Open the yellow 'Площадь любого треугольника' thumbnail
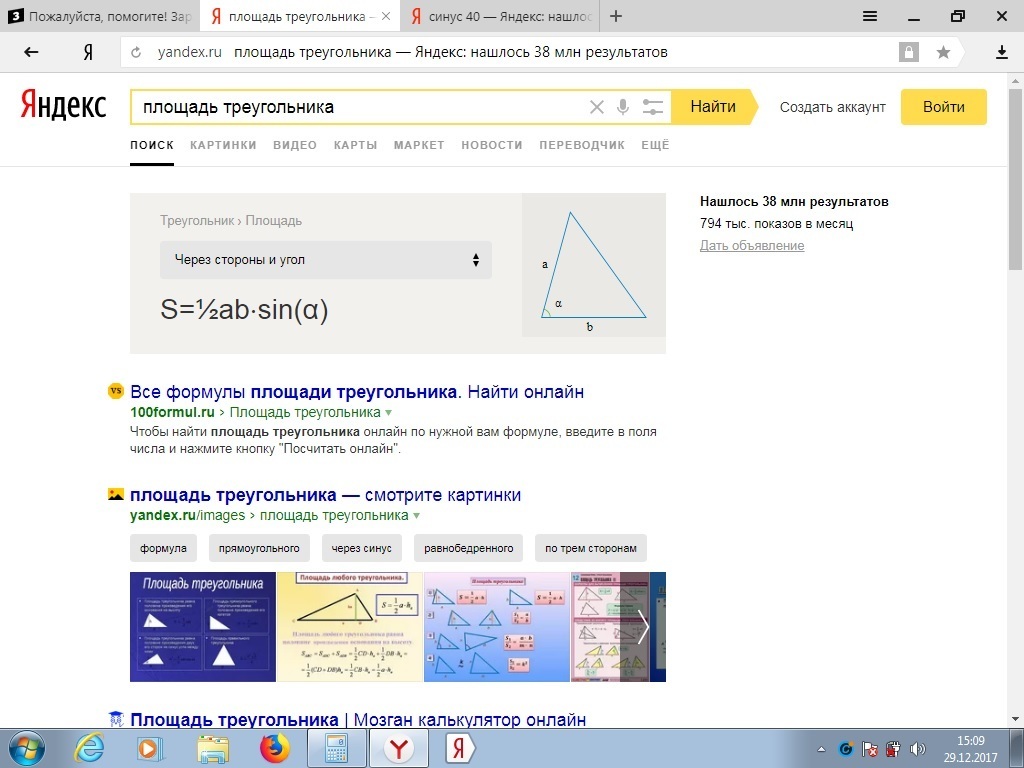The image size is (1024, 768). coord(351,627)
